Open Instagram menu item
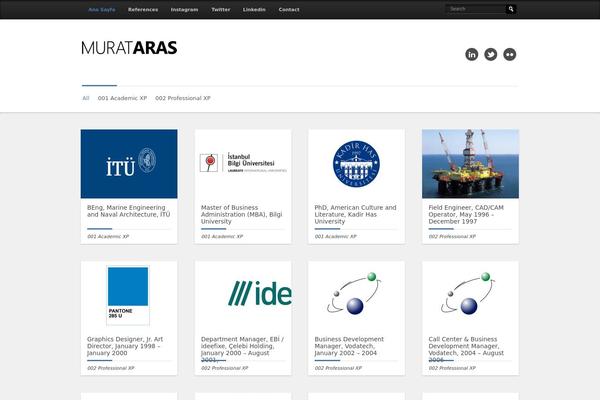This screenshot has height=400, width=600. tap(184, 10)
